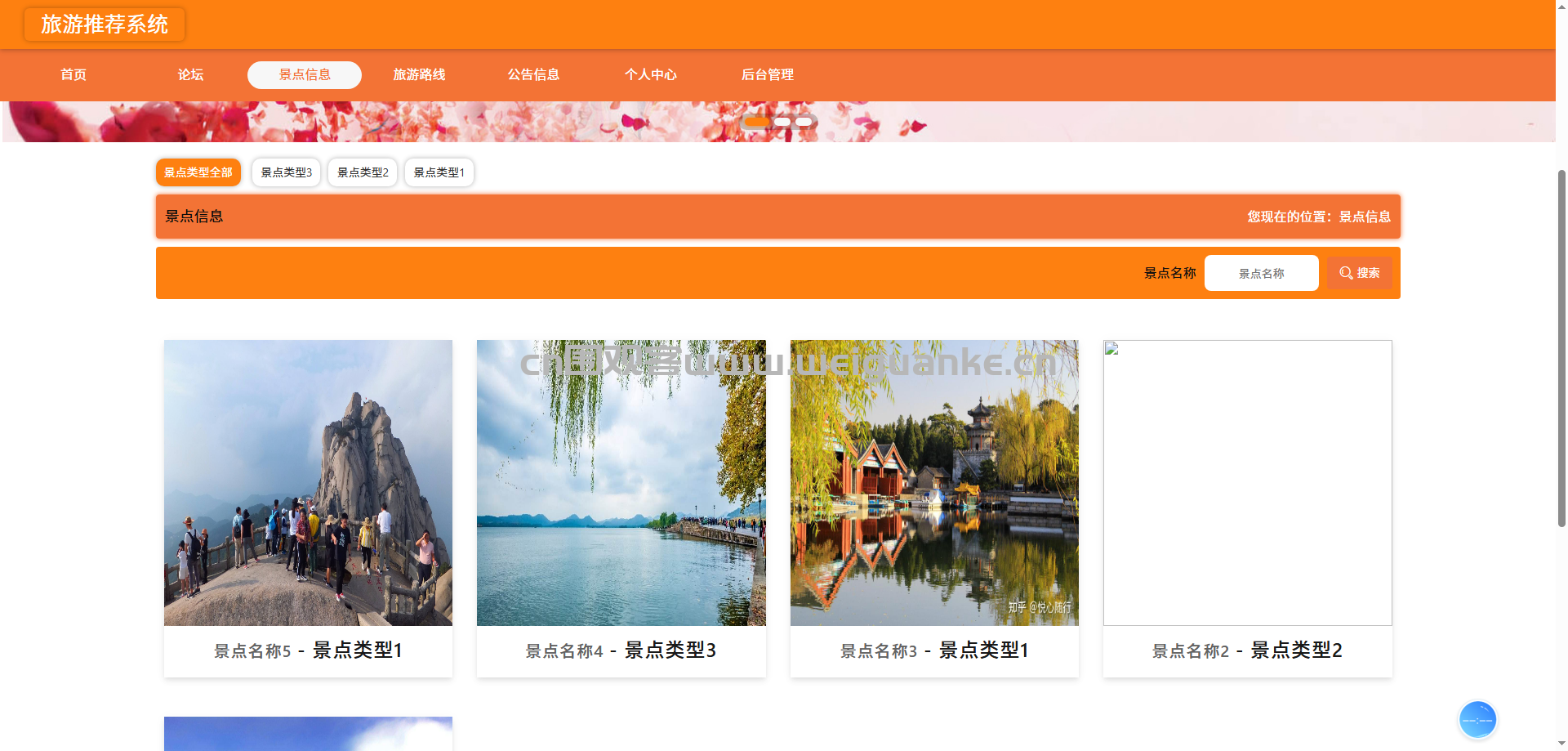Viewport: 1568px width, 751px height.
Task: Open the 首页 nav item
Action: (73, 74)
